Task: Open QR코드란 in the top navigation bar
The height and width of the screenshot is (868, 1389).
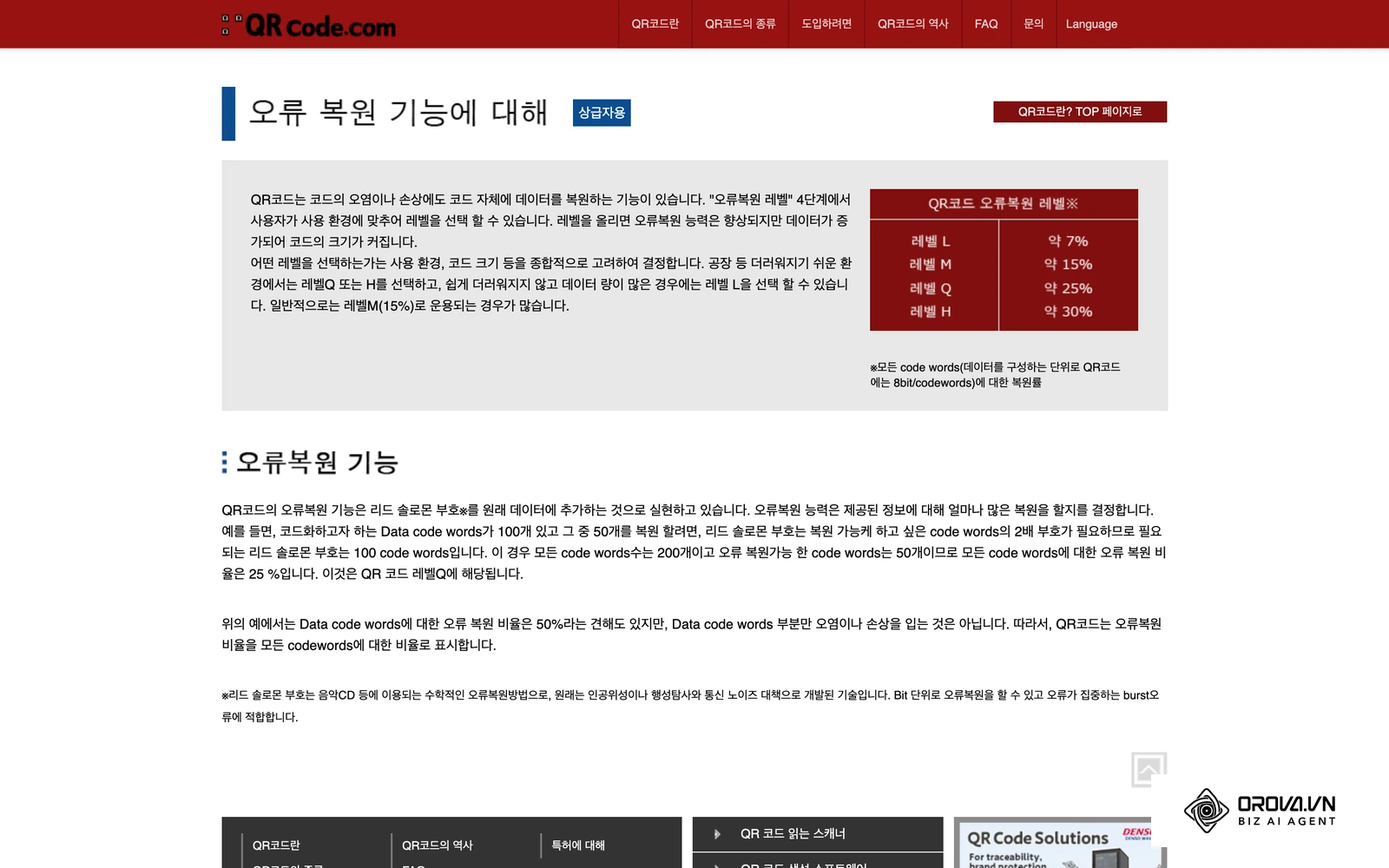Action: pyautogui.click(x=655, y=24)
